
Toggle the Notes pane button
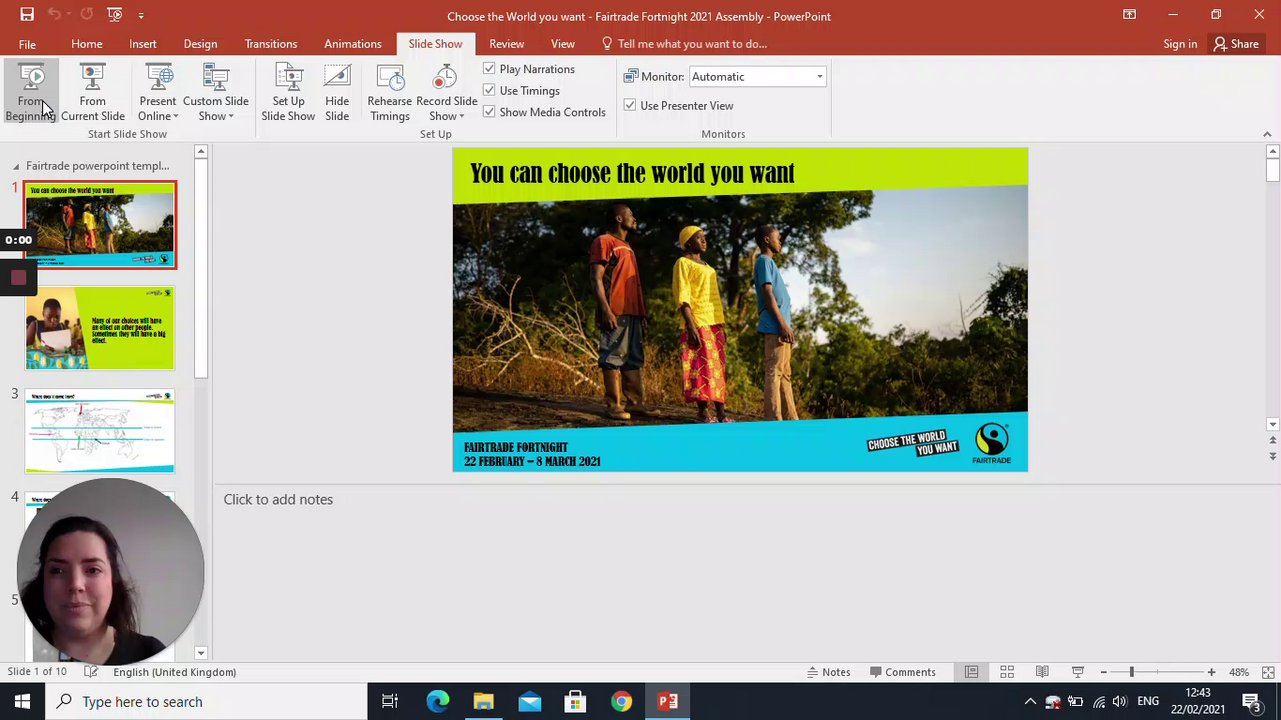829,672
